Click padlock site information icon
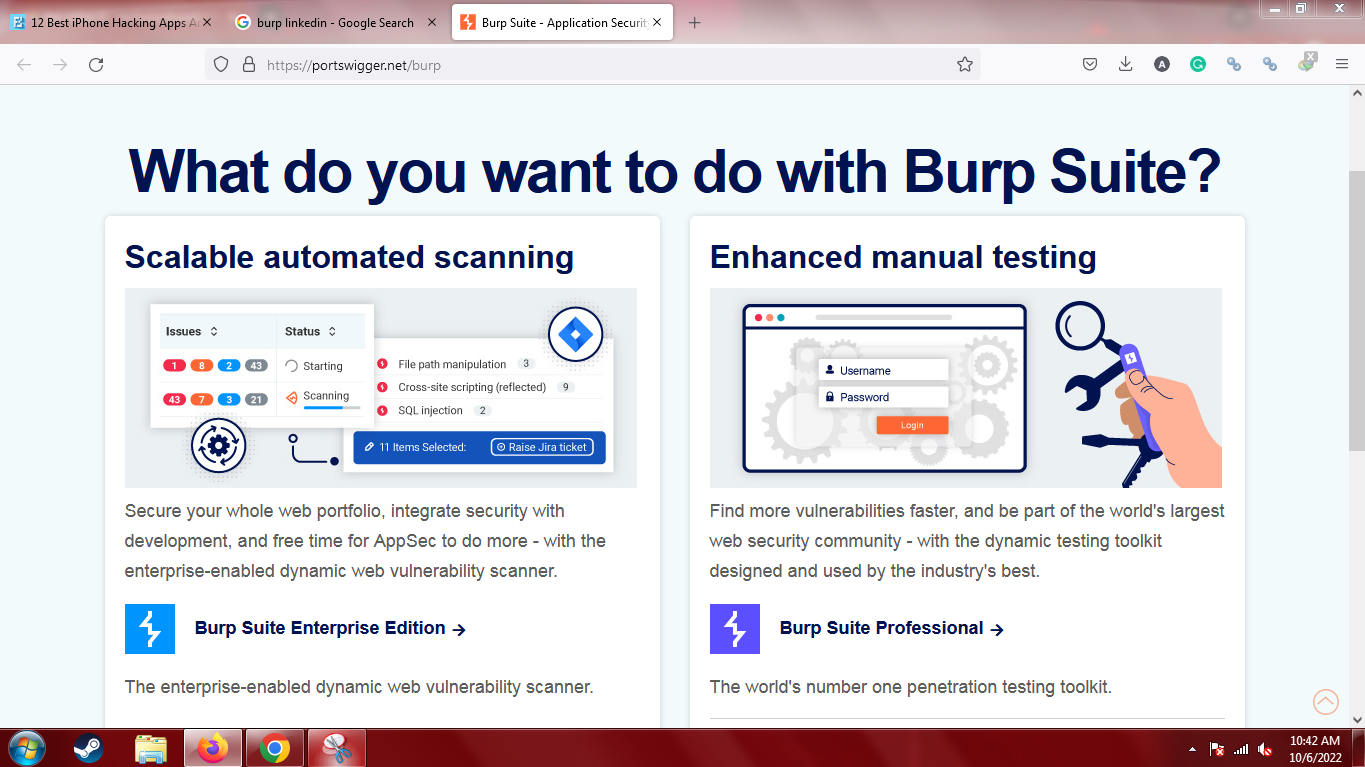 pyautogui.click(x=249, y=64)
